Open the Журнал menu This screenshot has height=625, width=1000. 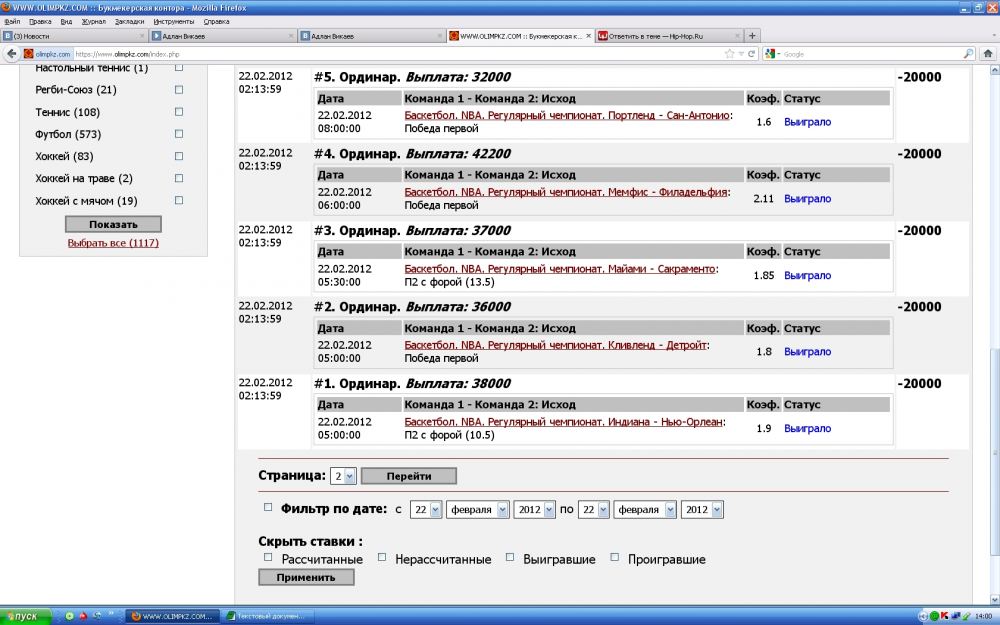click(94, 21)
